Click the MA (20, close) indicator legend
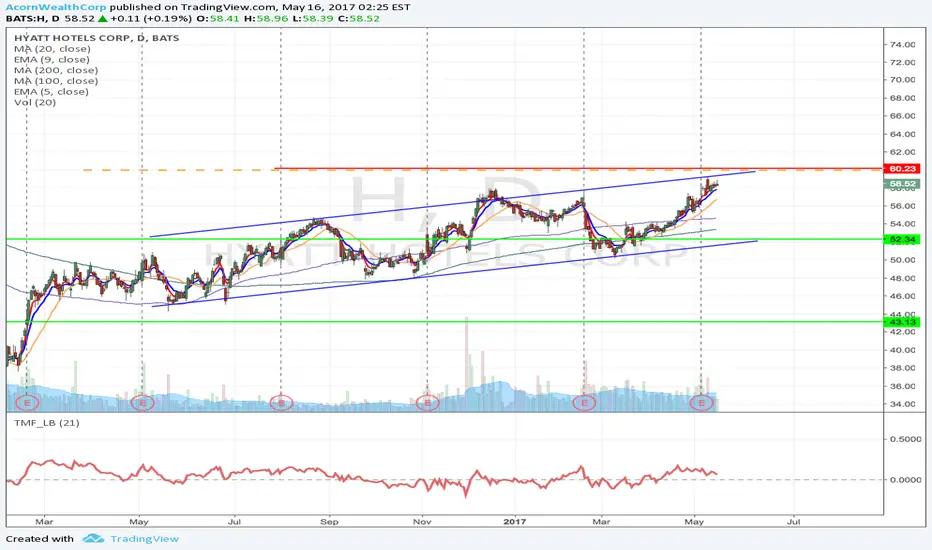The image size is (932, 550). 52,49
